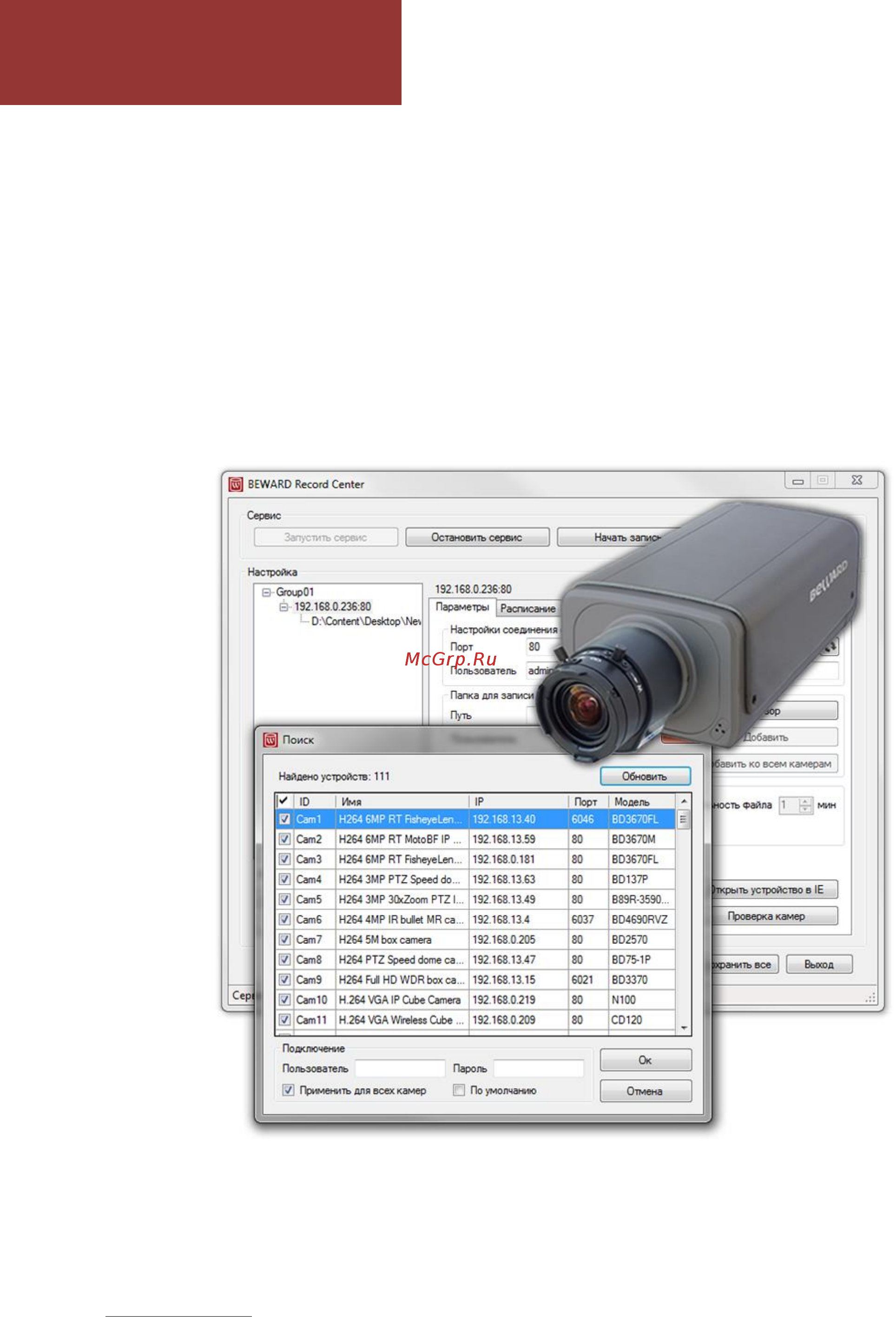Click Добавить ко всем камерам button

[774, 764]
